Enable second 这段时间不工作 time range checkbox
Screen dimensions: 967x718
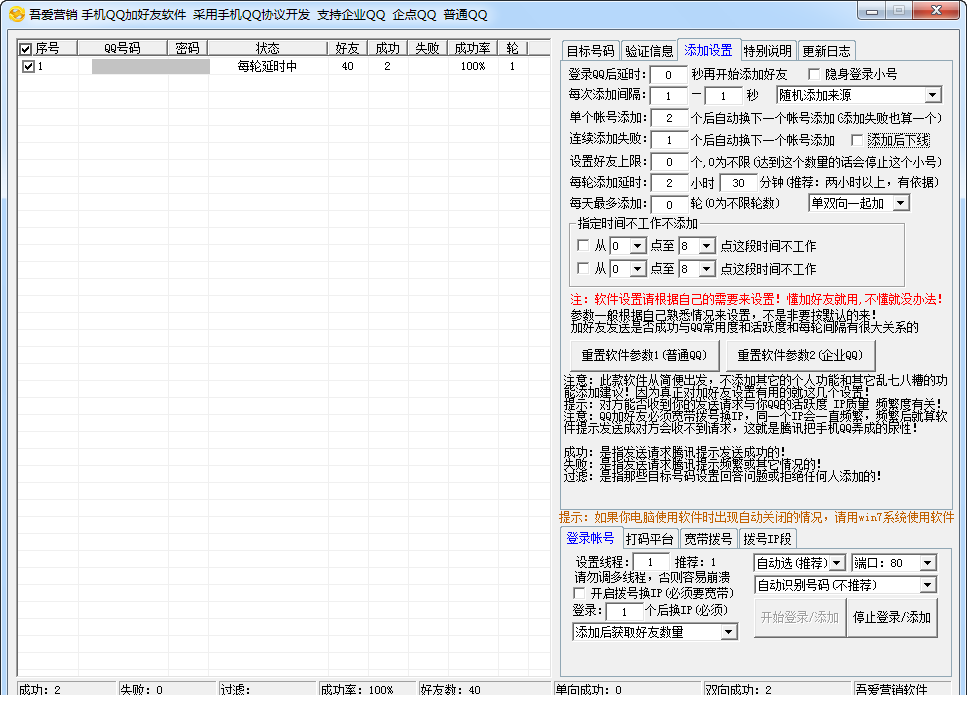583,268
